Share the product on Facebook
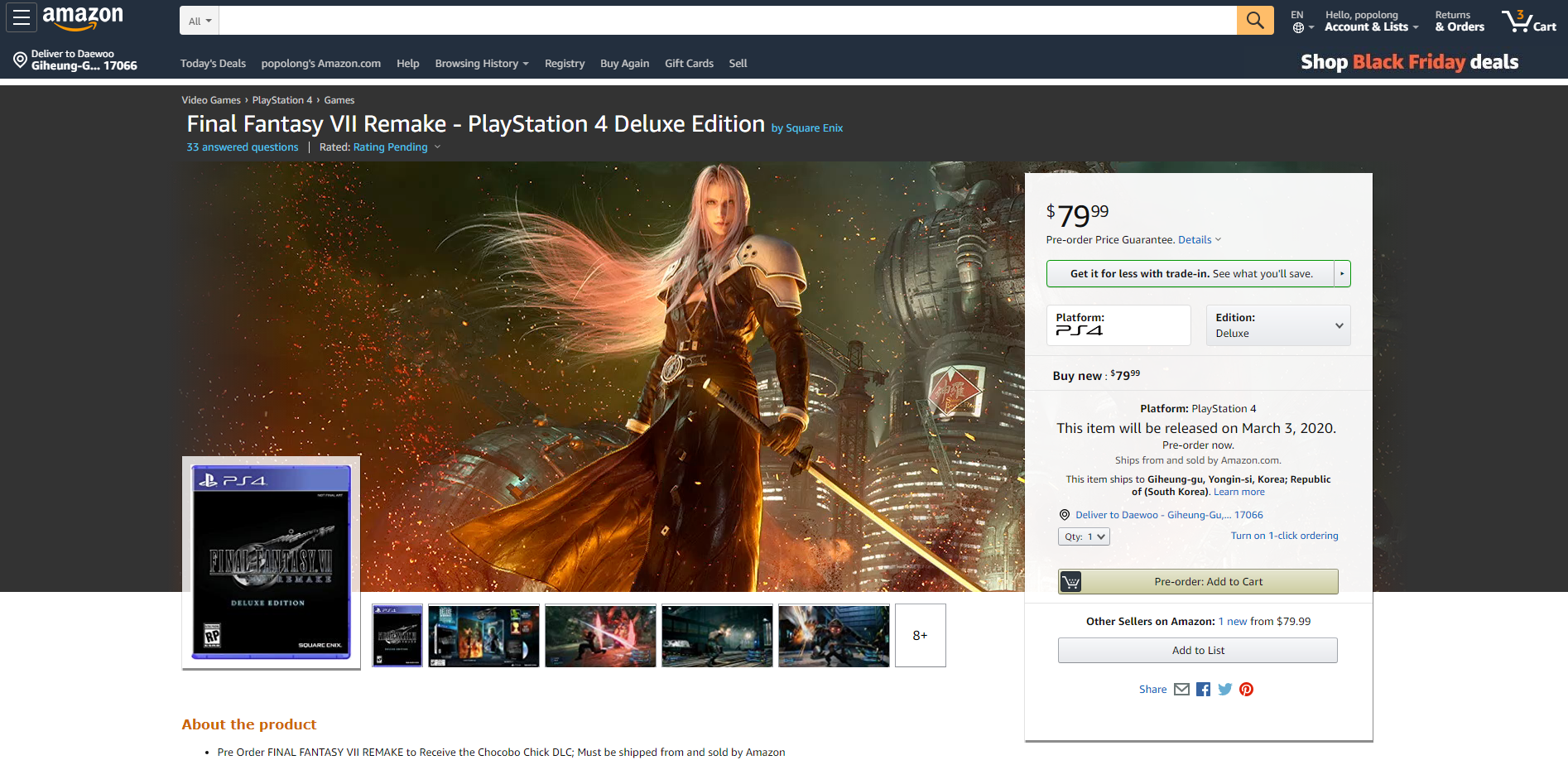The height and width of the screenshot is (760, 1568). tap(1204, 690)
